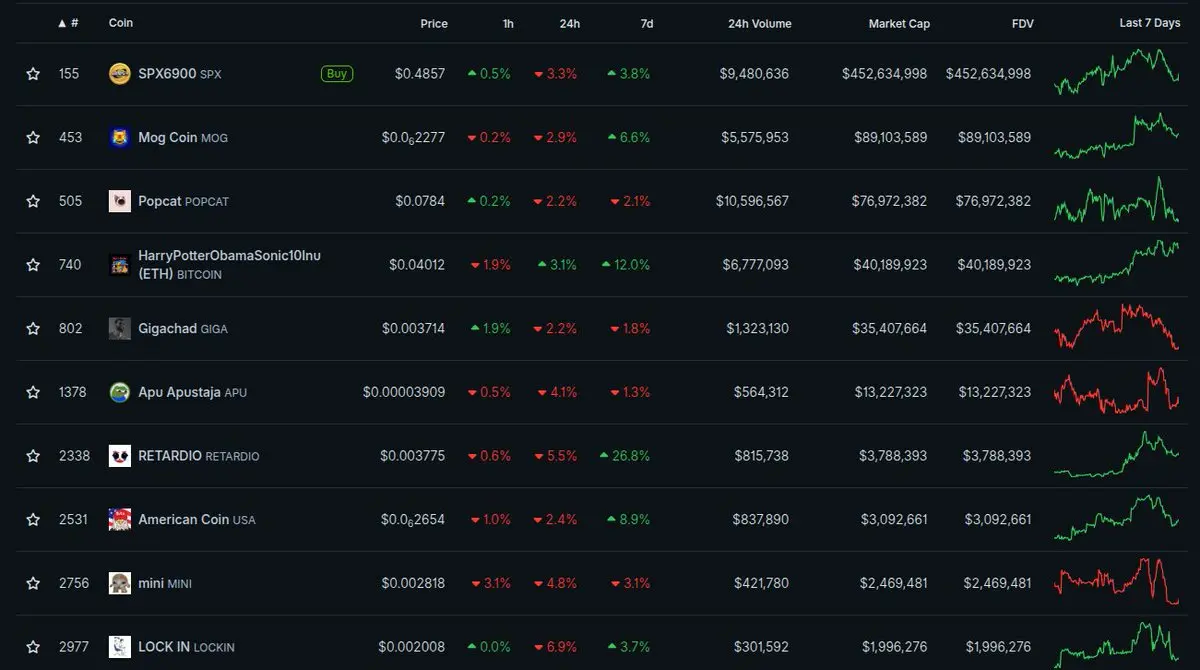The width and height of the screenshot is (1200, 670).
Task: Open American Coin sparkline chart
Action: pyautogui.click(x=1117, y=518)
